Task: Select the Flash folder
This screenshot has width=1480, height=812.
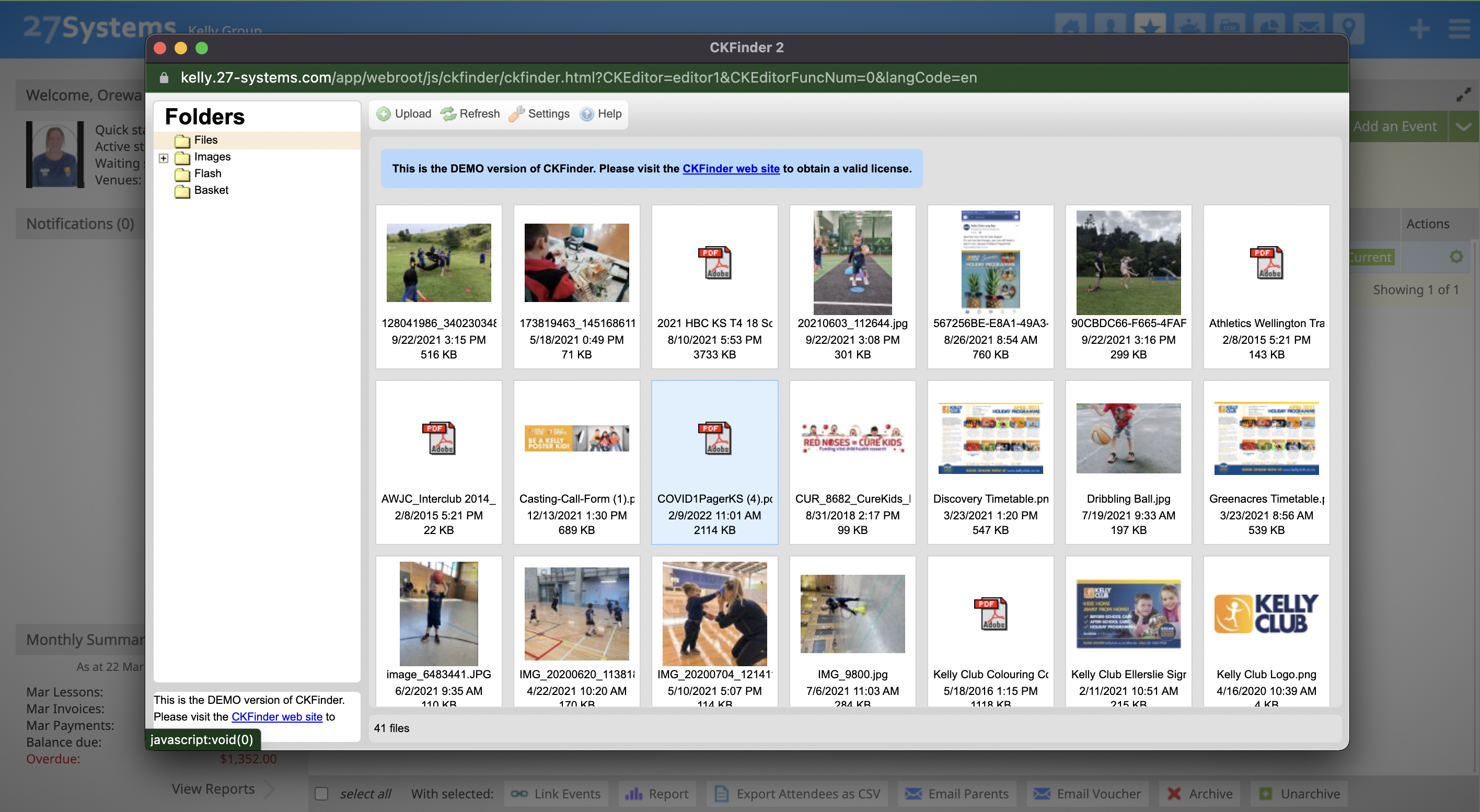Action: (x=207, y=173)
